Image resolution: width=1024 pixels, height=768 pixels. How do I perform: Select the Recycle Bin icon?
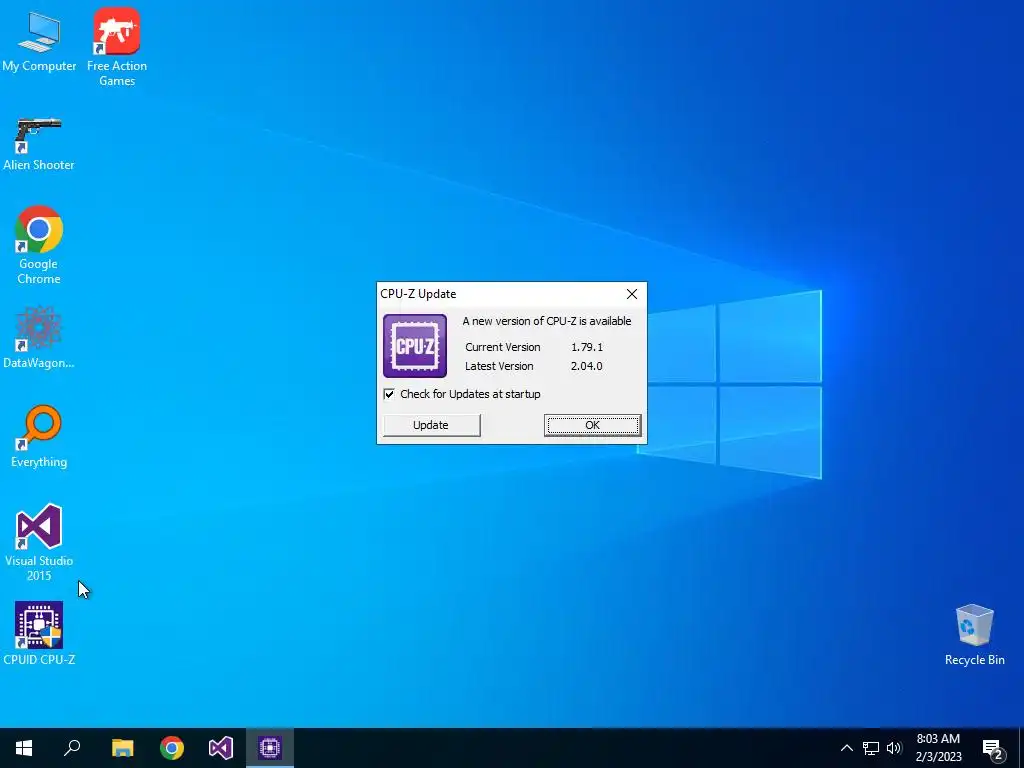tap(974, 635)
